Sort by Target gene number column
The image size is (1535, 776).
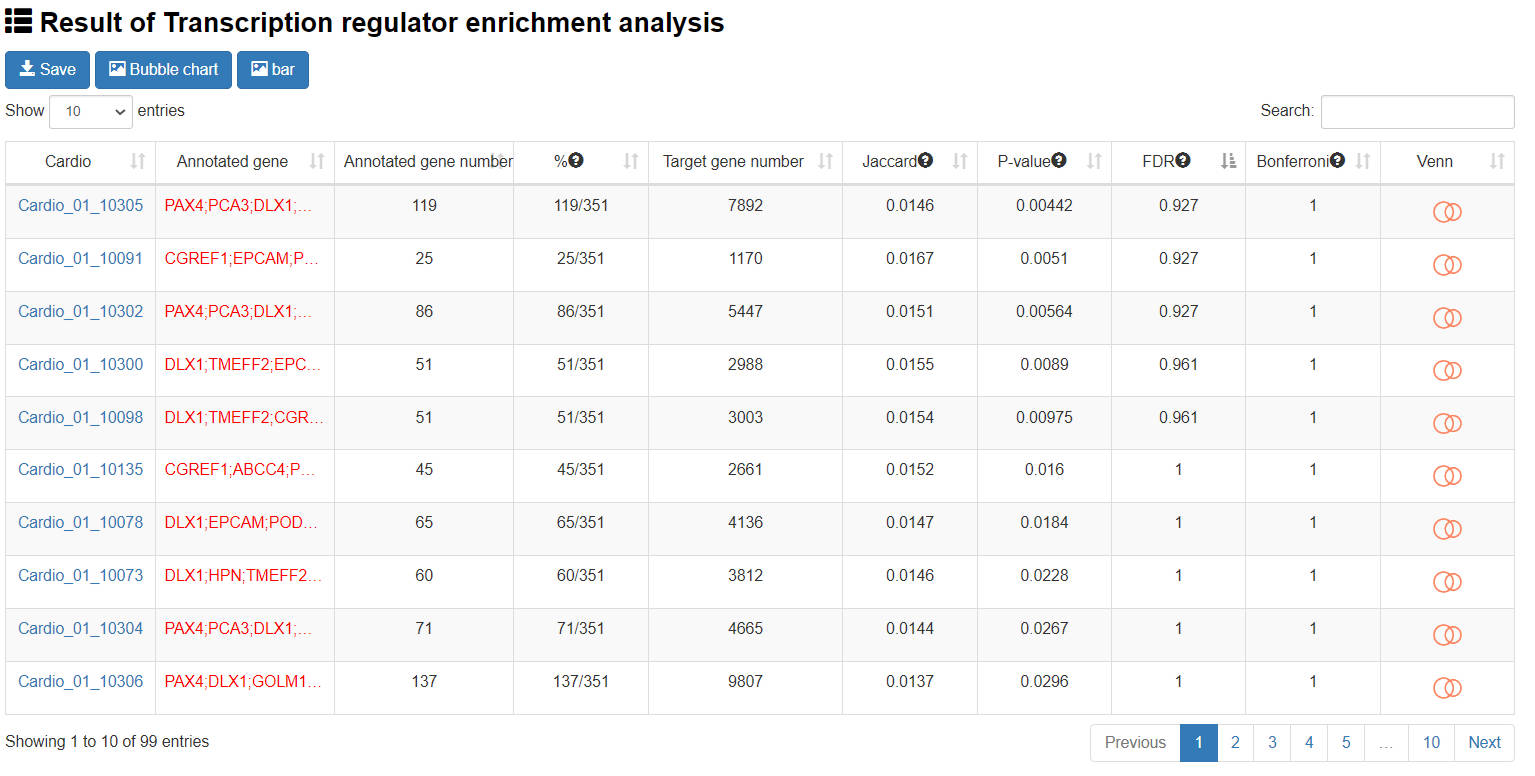pos(826,161)
